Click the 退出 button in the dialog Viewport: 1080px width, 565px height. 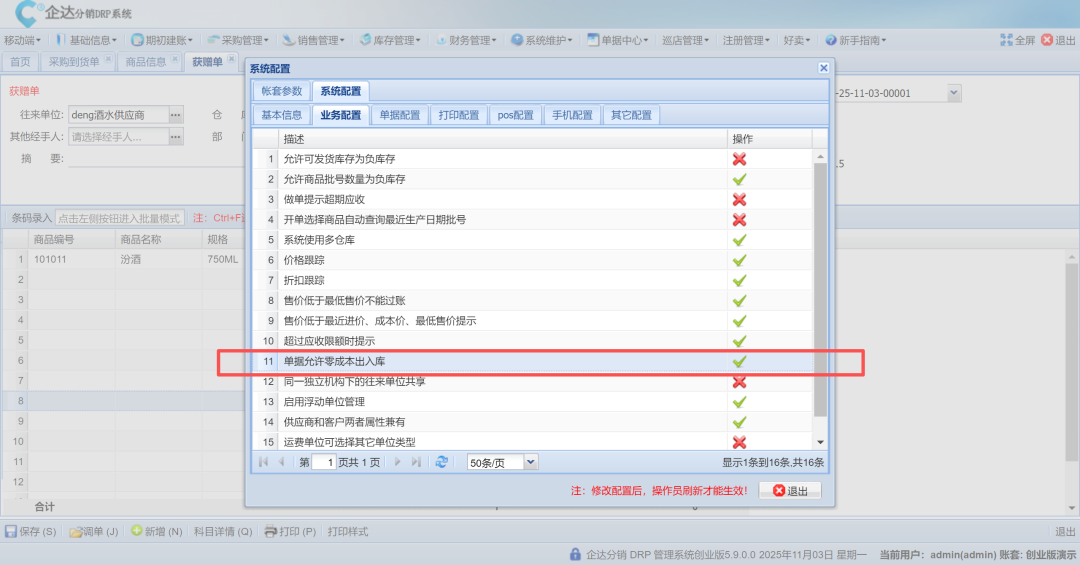(790, 491)
